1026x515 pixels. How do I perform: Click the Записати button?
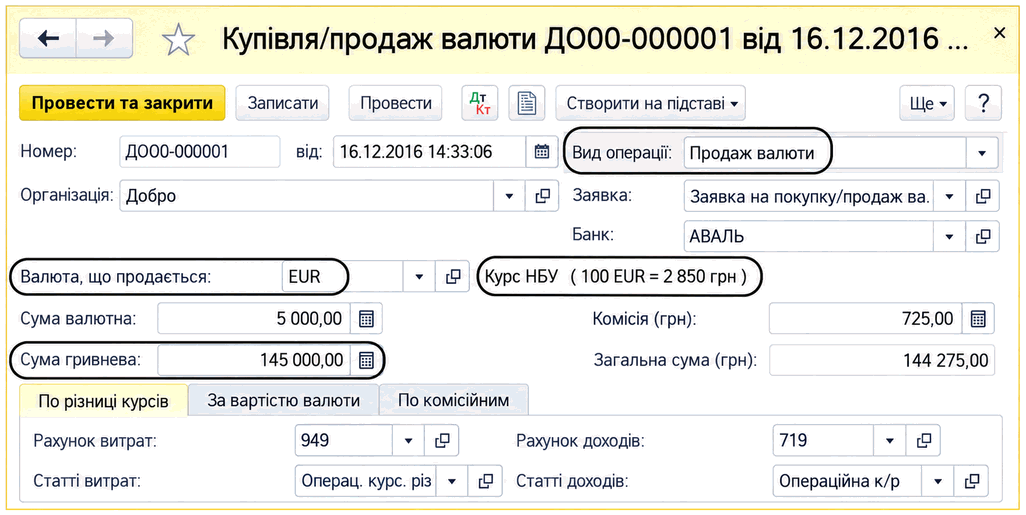283,103
